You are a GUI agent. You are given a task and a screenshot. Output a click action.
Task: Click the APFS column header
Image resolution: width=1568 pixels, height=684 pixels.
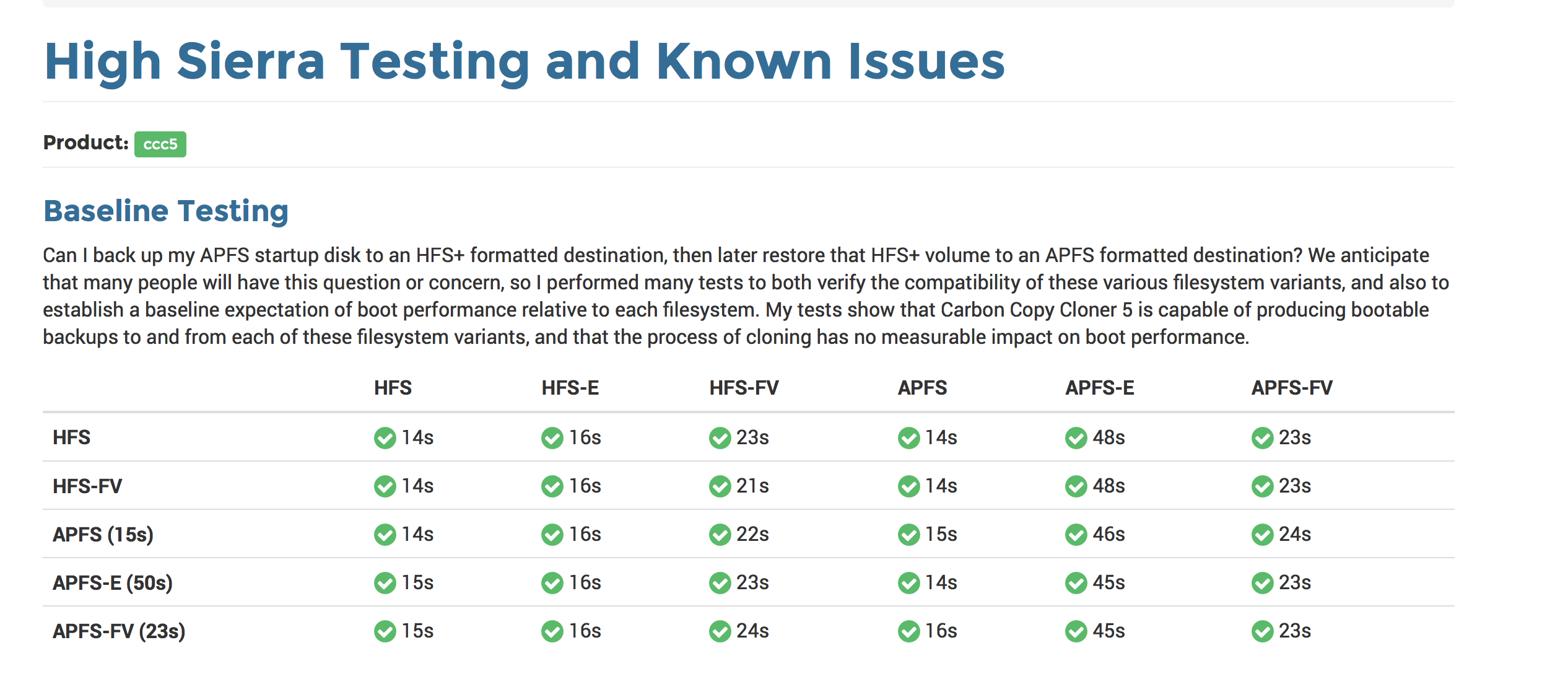click(x=922, y=388)
